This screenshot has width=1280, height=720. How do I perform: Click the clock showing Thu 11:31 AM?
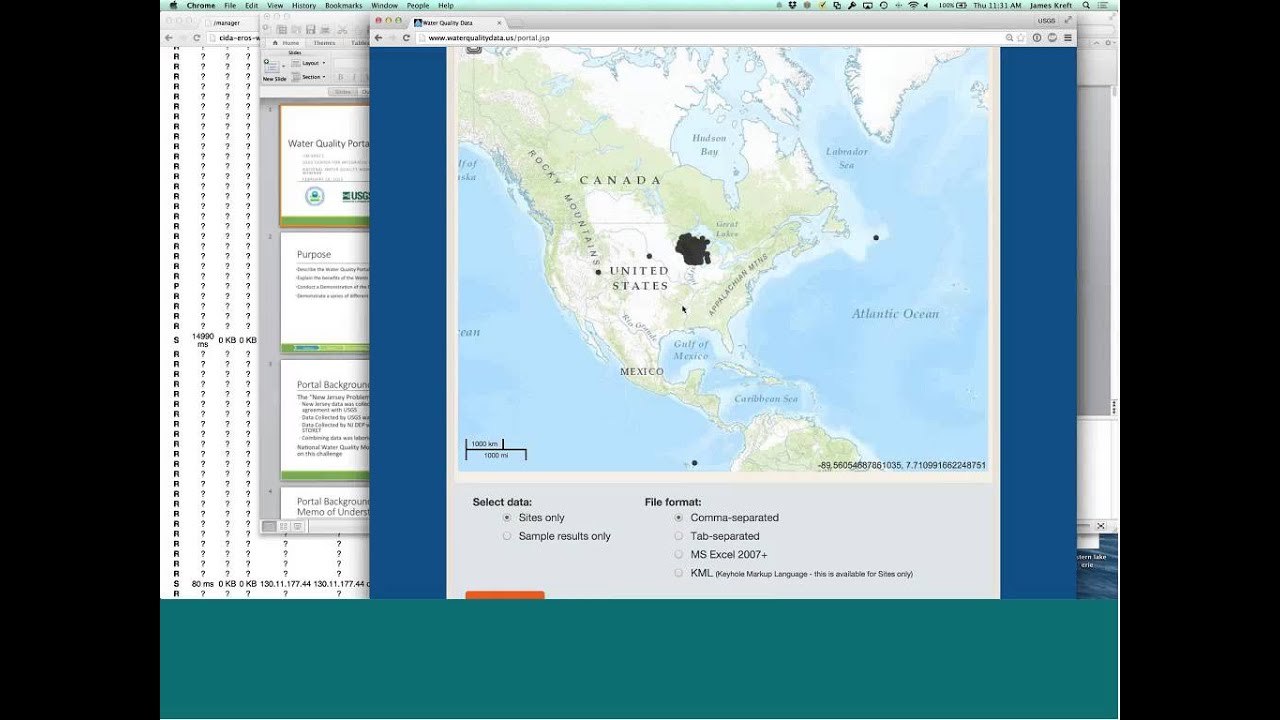coord(996,5)
